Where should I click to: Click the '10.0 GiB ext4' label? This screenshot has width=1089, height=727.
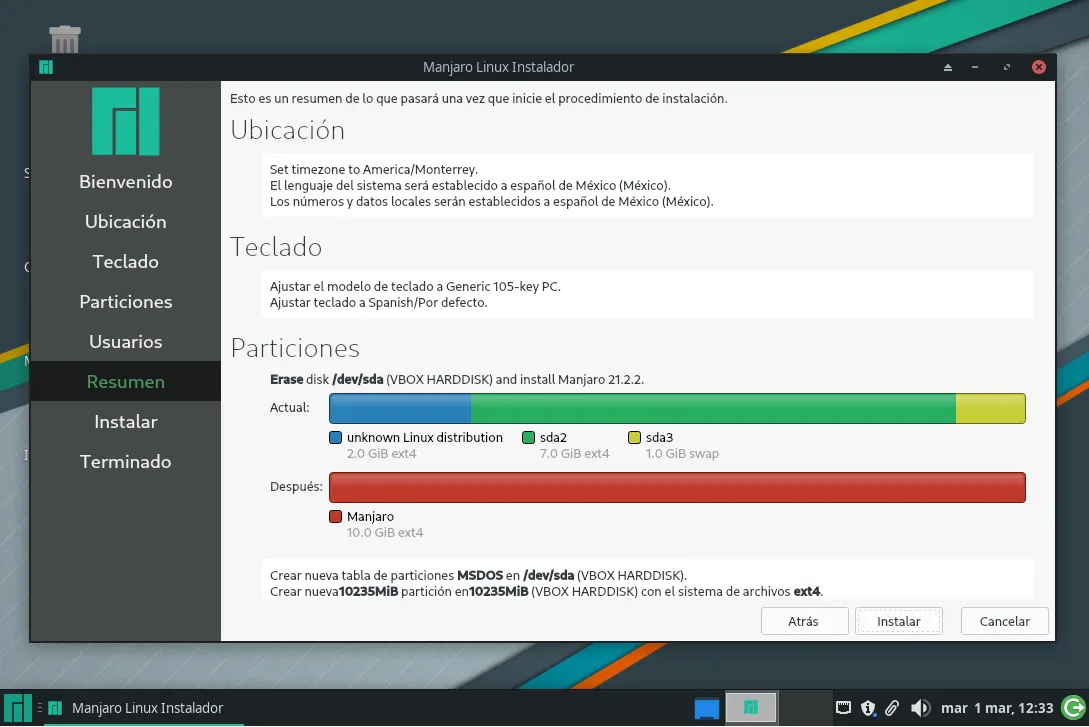(x=385, y=533)
